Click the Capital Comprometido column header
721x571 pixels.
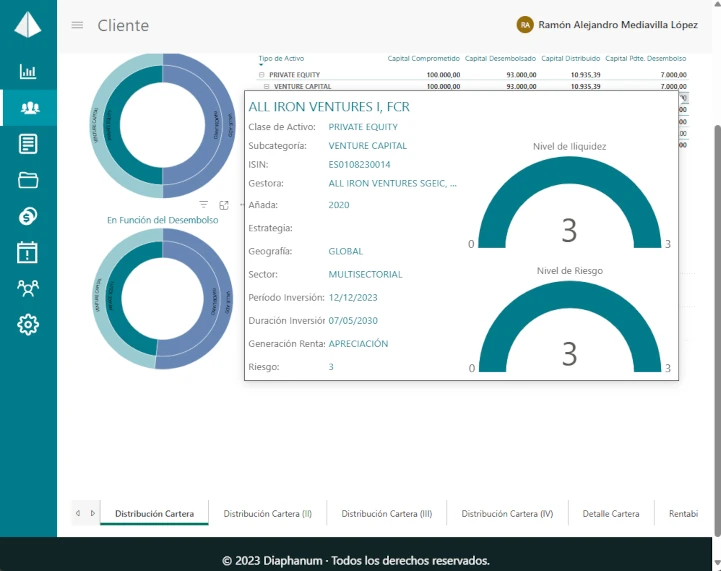pyautogui.click(x=423, y=58)
